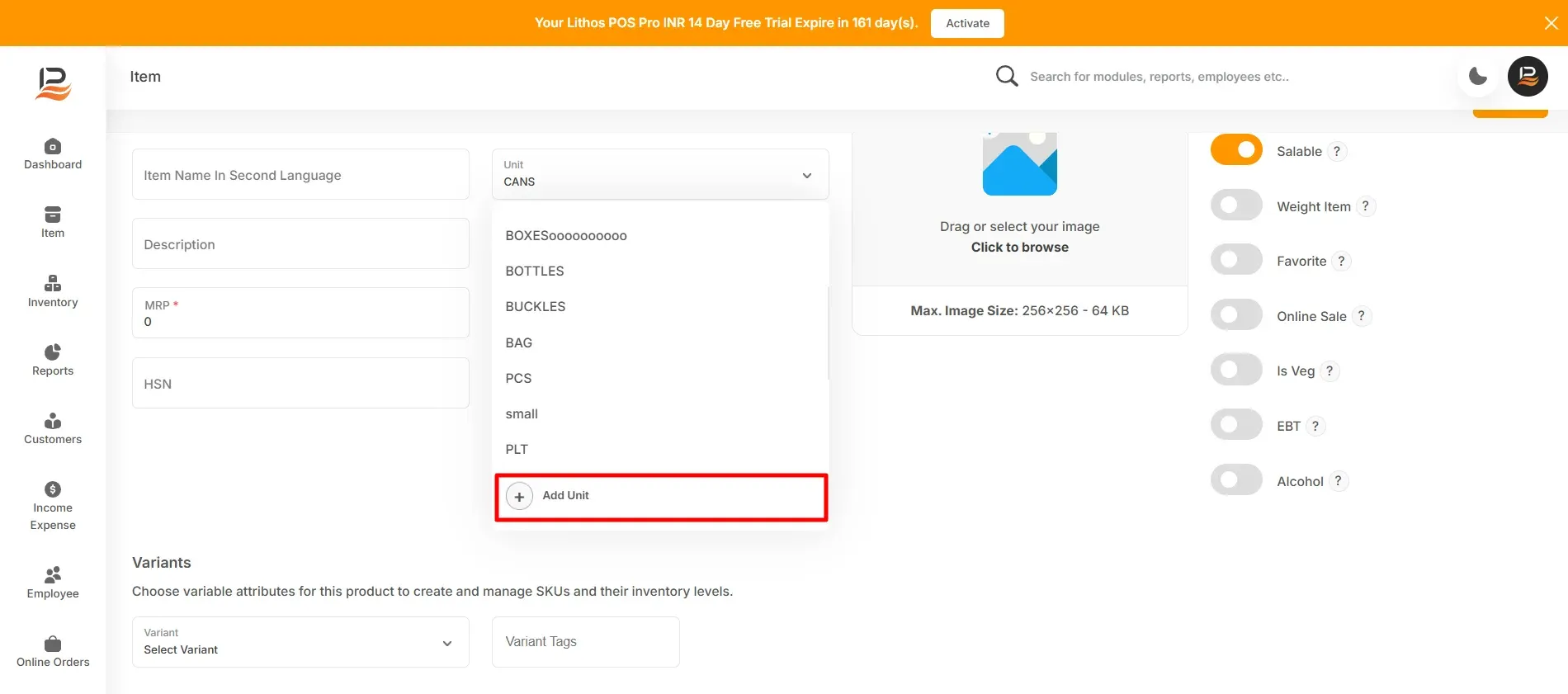Focus the Item Name In Second Language field
Viewport: 1568px width, 694px height.
pyautogui.click(x=300, y=174)
